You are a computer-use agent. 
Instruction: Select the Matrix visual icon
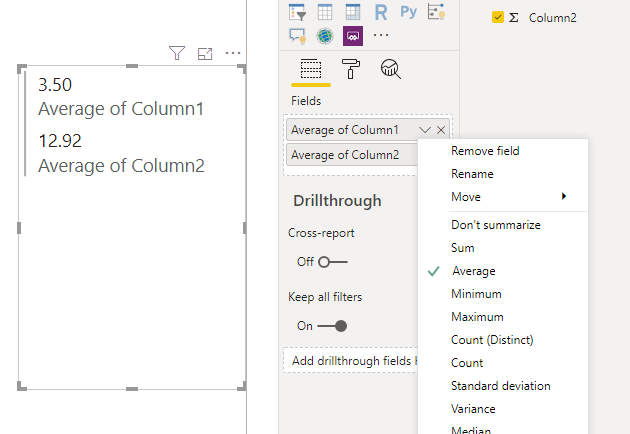click(x=353, y=12)
